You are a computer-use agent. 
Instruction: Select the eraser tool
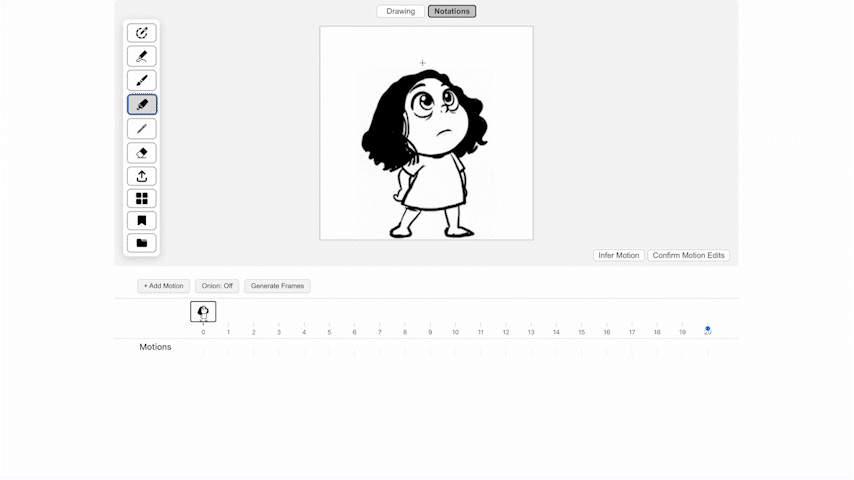pyautogui.click(x=141, y=153)
